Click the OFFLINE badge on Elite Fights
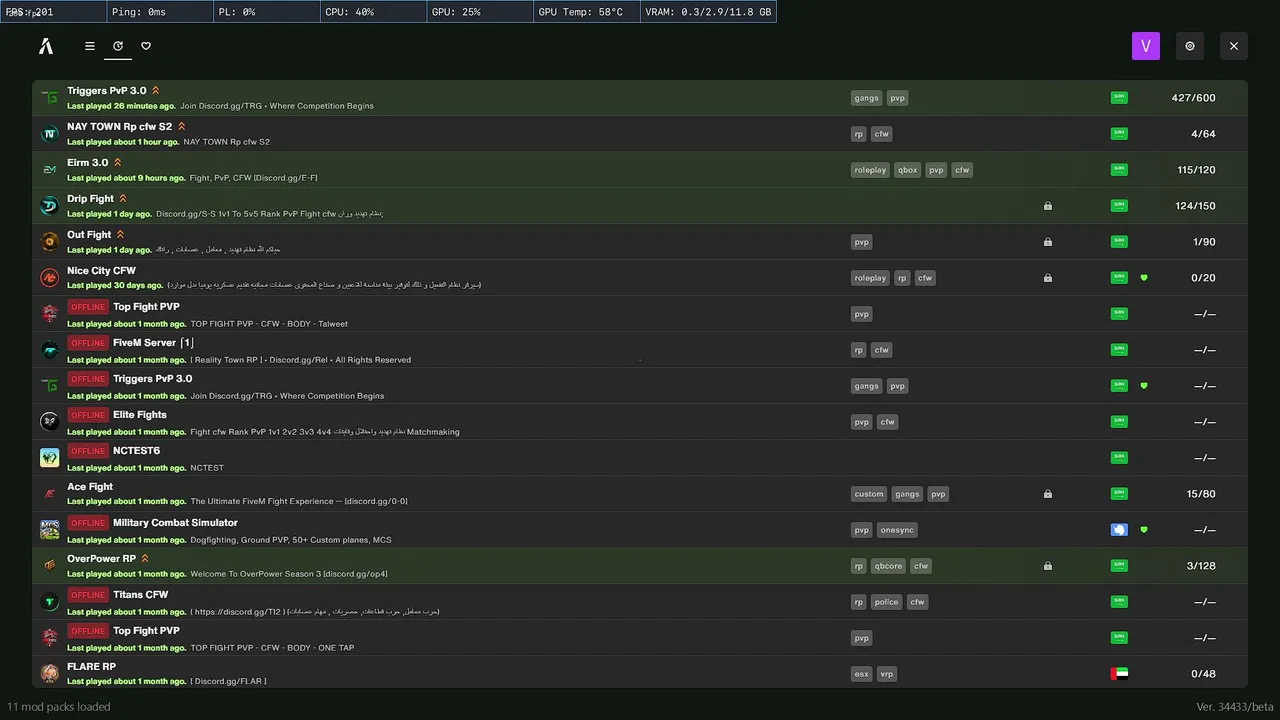The width and height of the screenshot is (1280, 720). (88, 415)
